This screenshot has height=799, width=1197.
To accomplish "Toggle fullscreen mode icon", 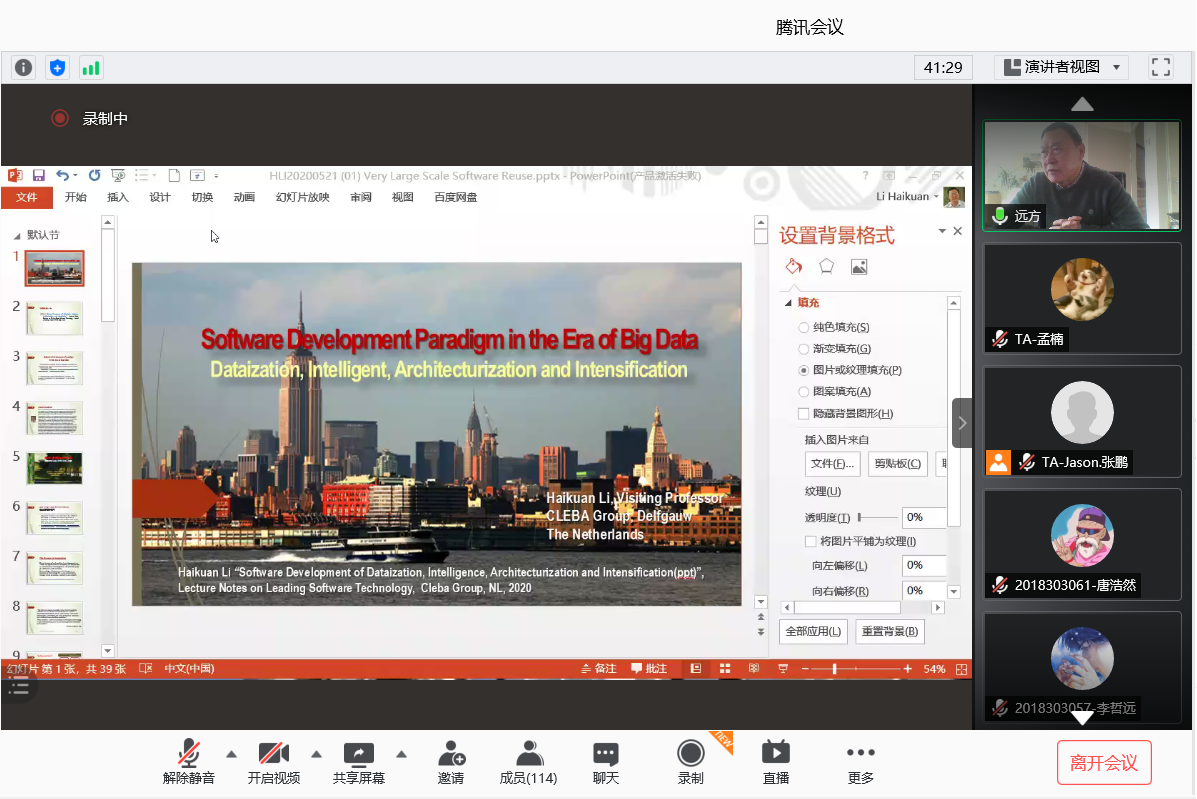I will [1160, 67].
